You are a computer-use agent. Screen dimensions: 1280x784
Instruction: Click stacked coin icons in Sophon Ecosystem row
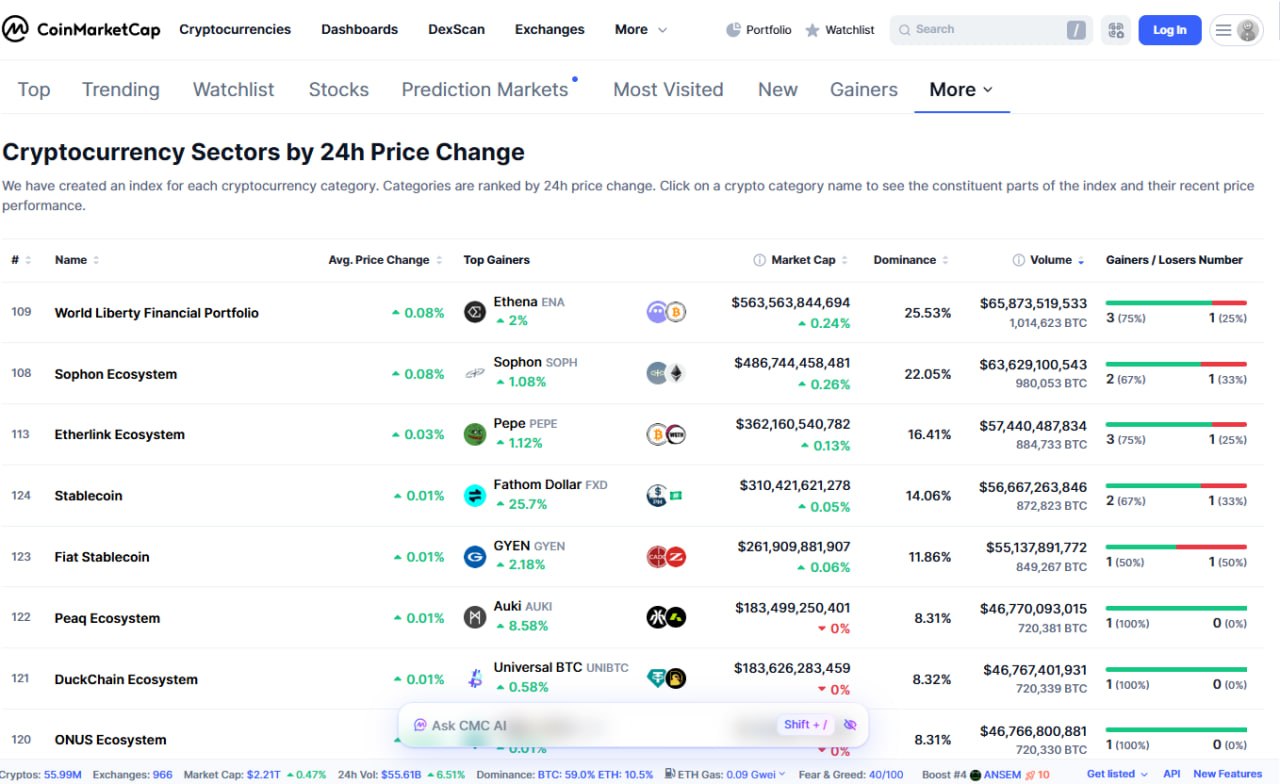click(x=666, y=373)
